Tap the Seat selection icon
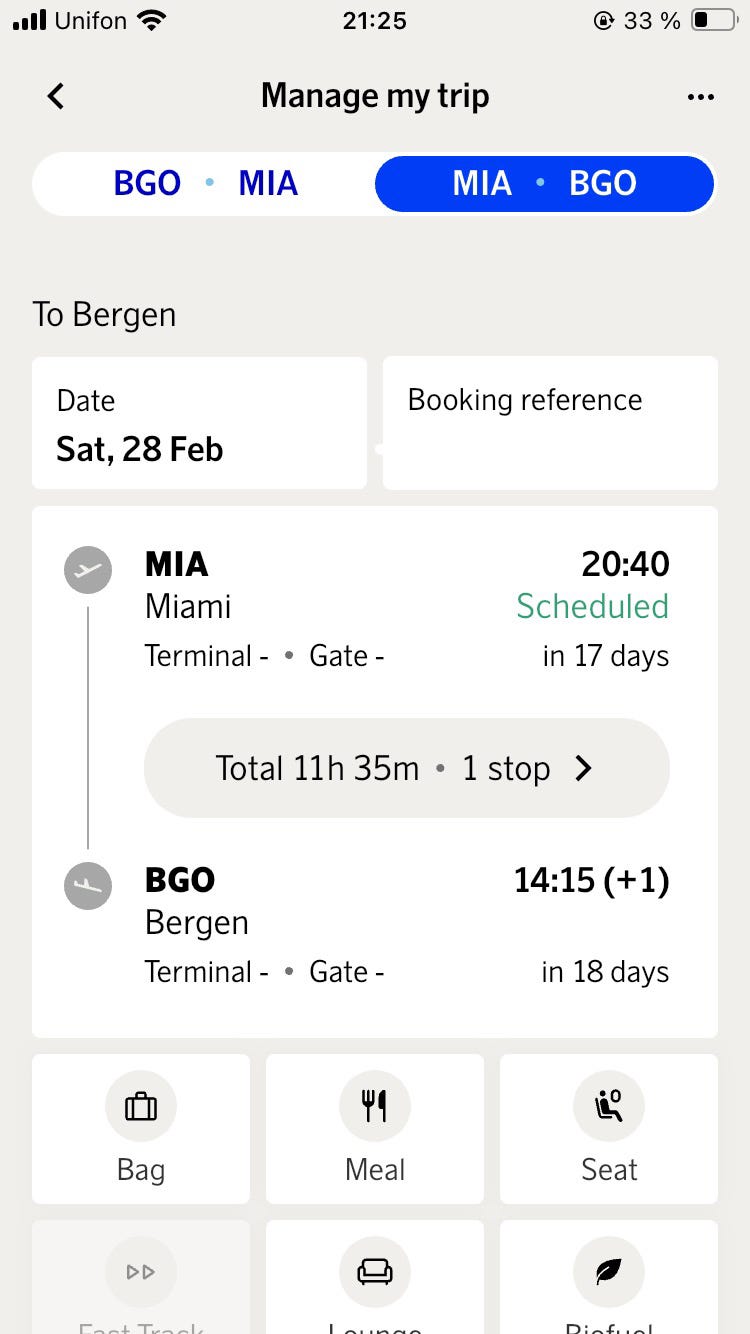The width and height of the screenshot is (750, 1334). pos(609,1107)
